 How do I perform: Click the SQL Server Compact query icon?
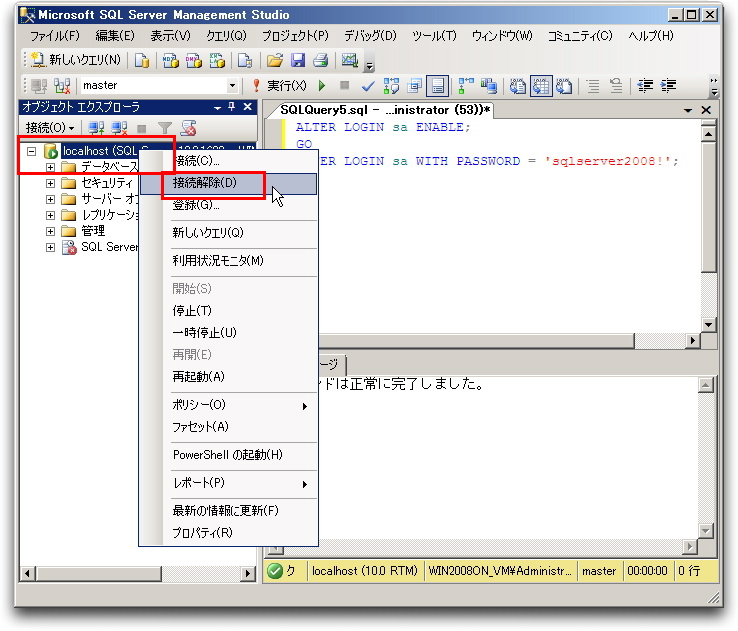pos(245,60)
